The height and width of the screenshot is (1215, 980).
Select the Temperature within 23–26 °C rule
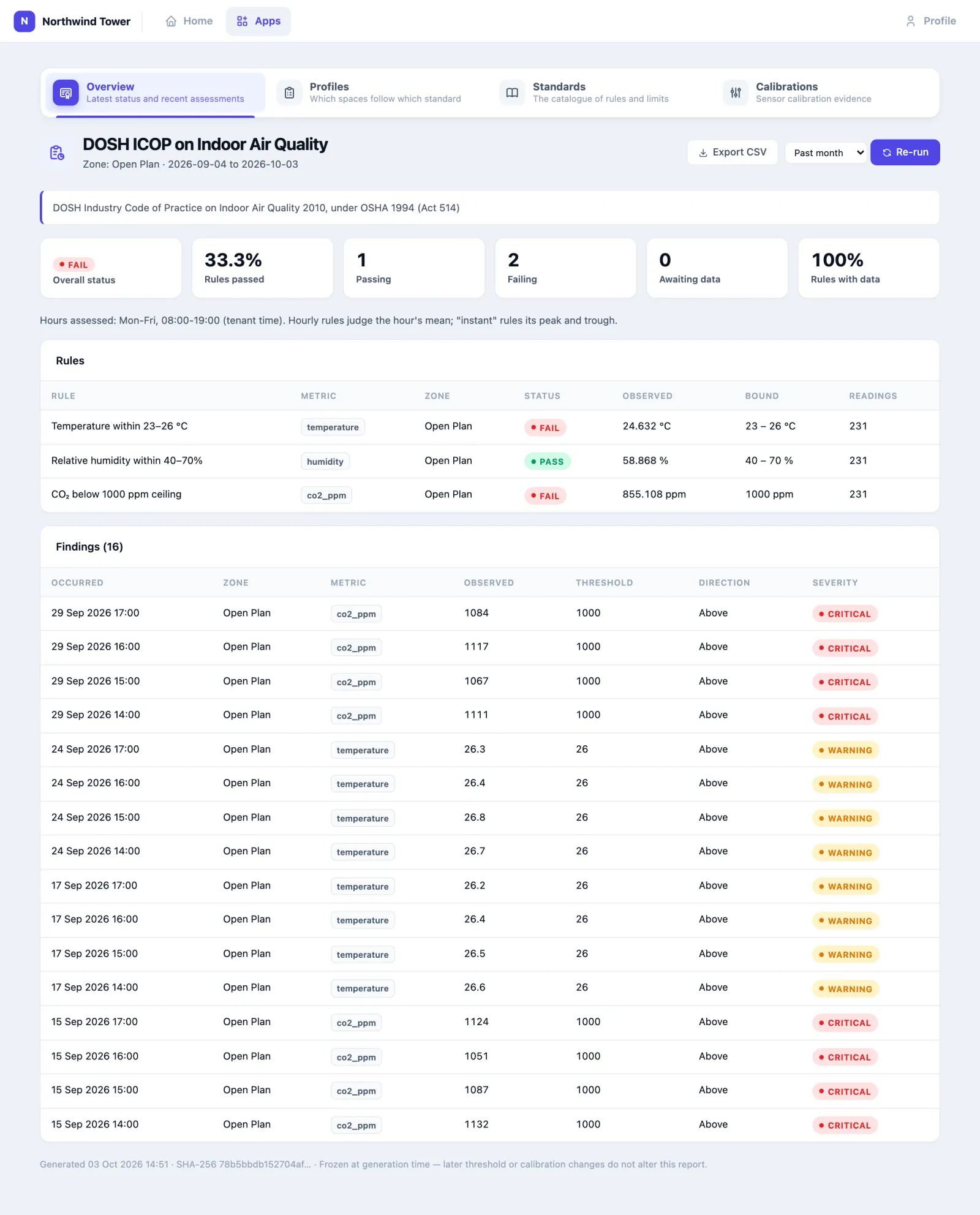click(490, 427)
